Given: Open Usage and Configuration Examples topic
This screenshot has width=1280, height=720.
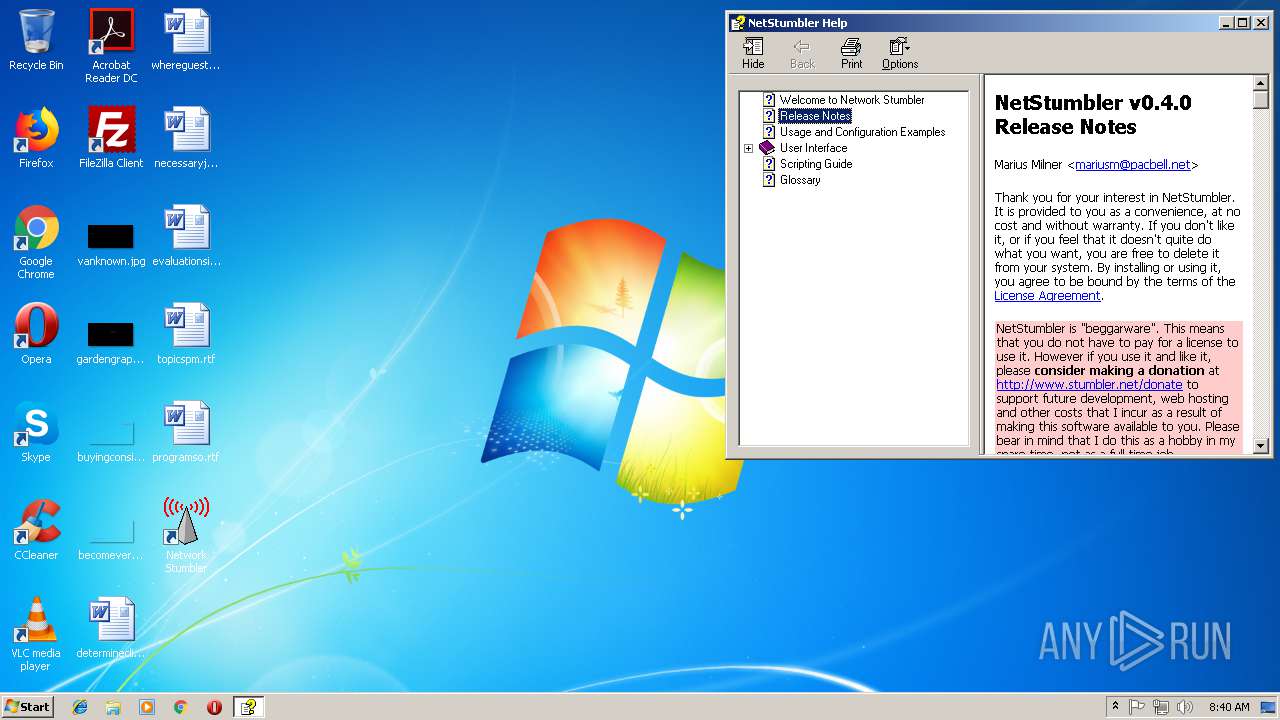Looking at the screenshot, I should click(862, 132).
